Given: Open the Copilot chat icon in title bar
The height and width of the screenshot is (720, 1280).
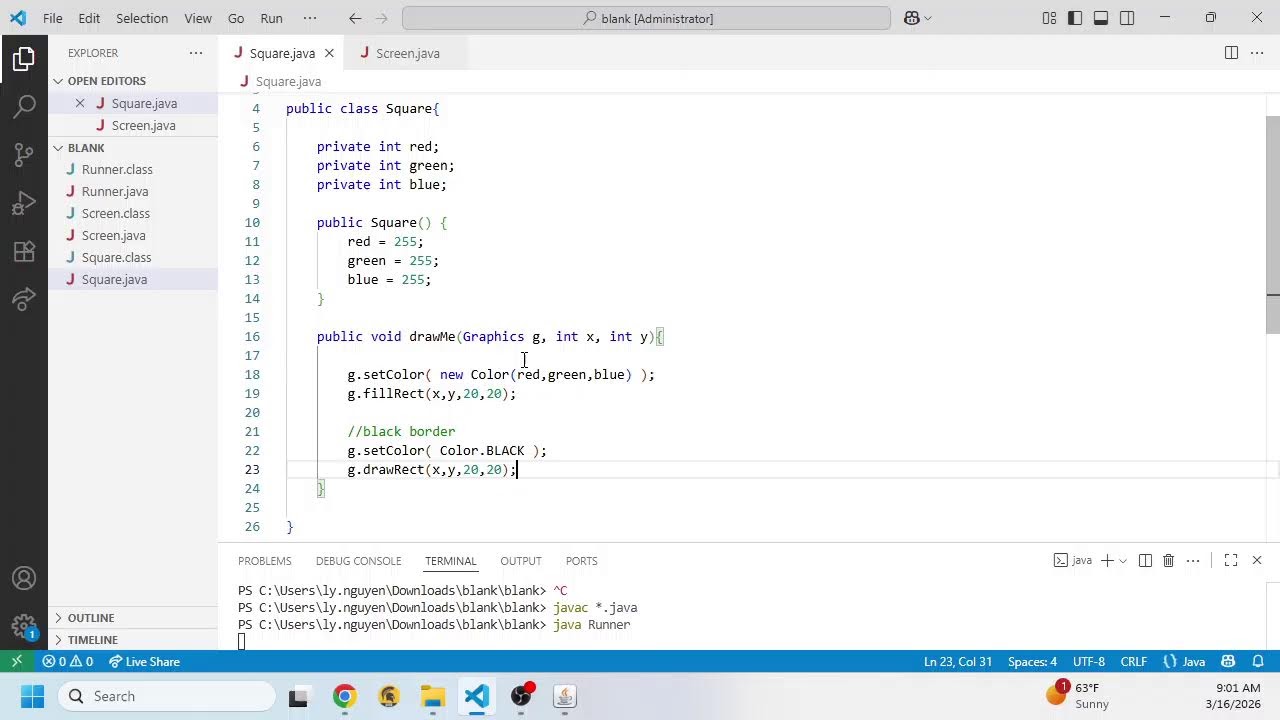Looking at the screenshot, I should (x=911, y=18).
